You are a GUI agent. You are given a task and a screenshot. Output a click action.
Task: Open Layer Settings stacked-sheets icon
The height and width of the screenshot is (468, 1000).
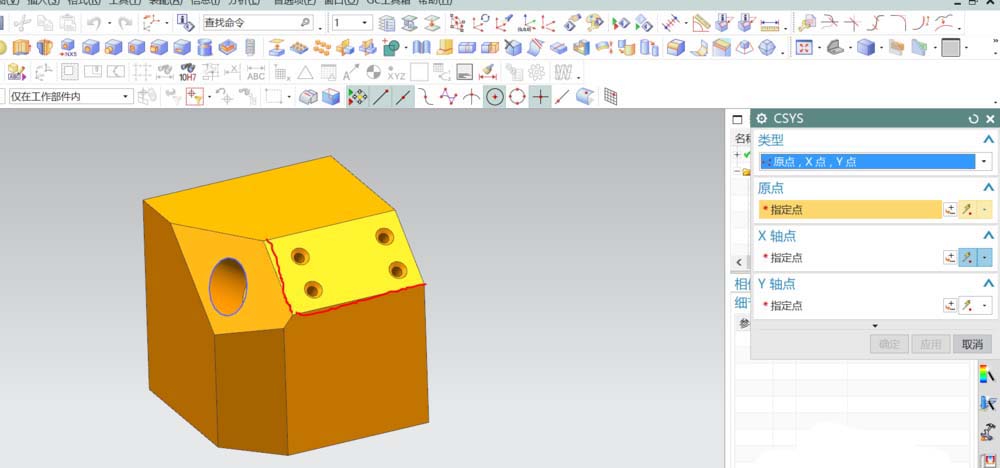(386, 24)
